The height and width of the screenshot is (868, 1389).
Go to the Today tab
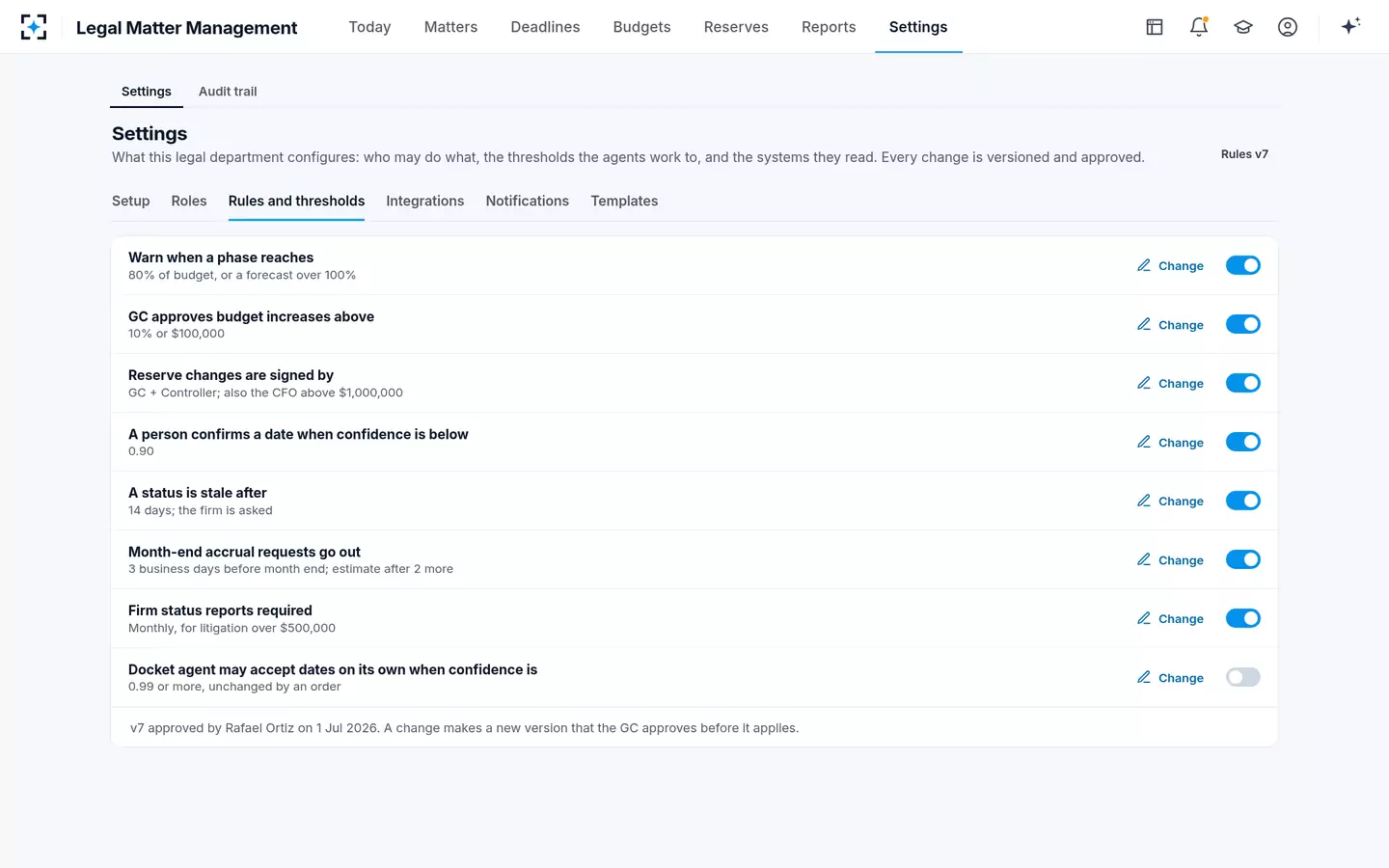pyautogui.click(x=369, y=27)
